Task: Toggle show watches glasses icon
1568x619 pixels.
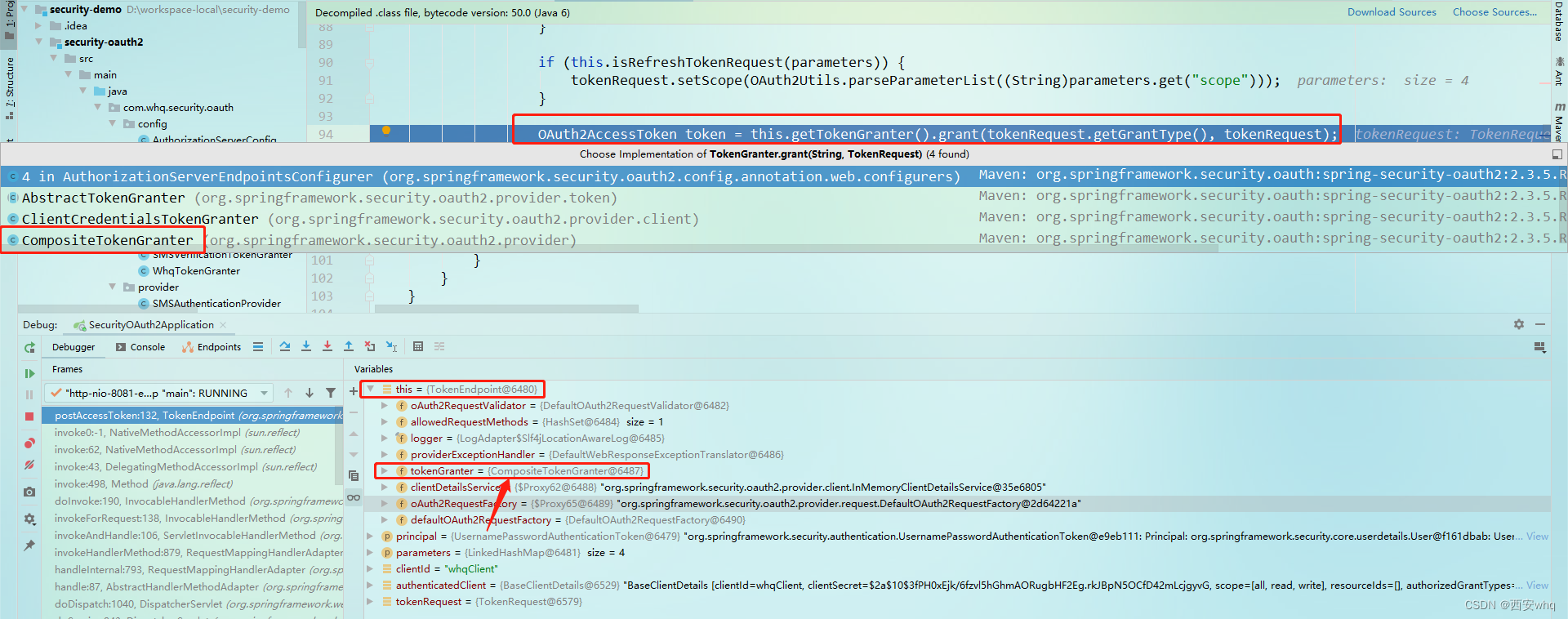Action: click(x=354, y=497)
